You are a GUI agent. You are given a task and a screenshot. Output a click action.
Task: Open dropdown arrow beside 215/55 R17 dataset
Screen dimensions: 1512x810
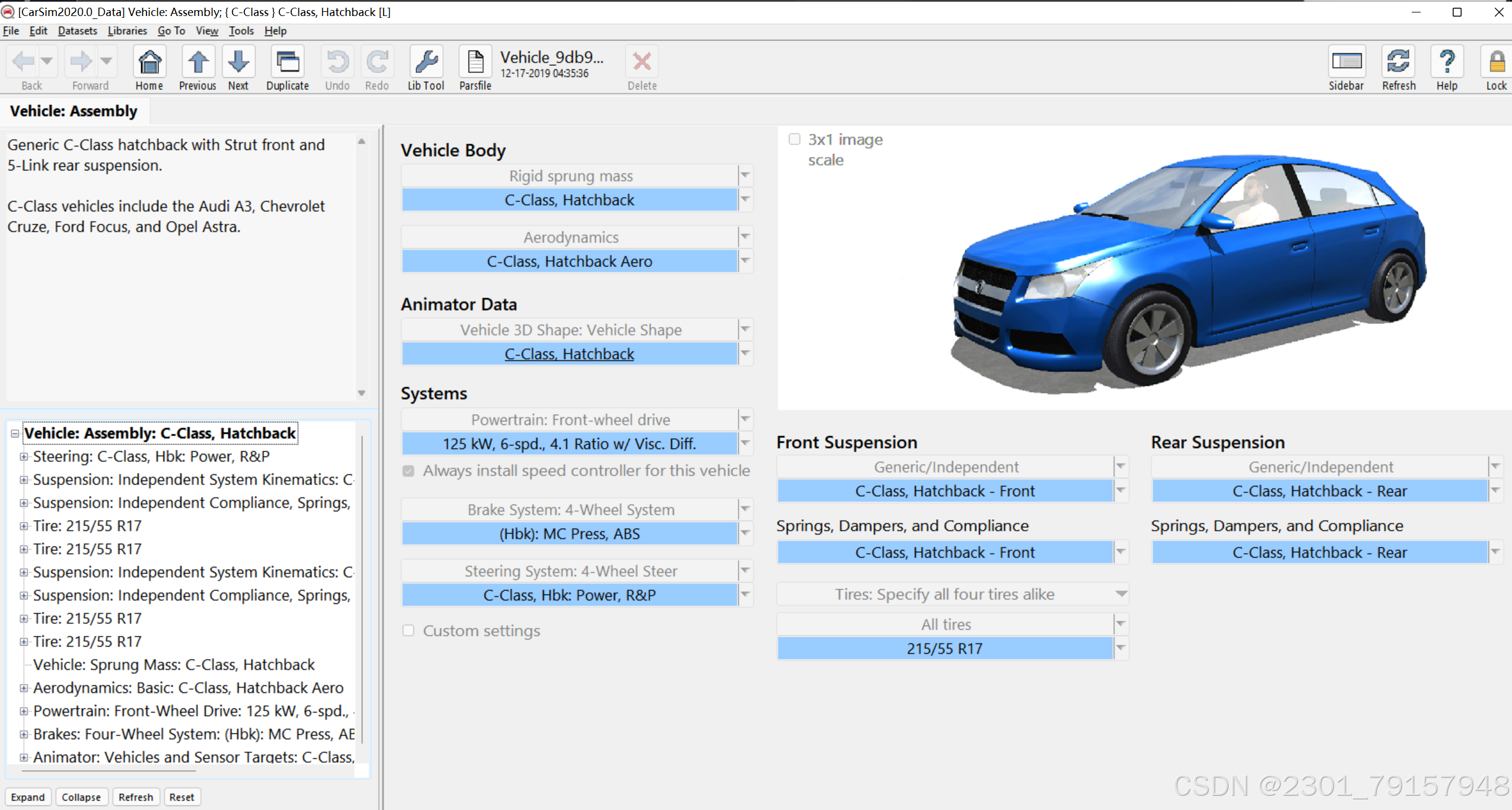pyautogui.click(x=1121, y=648)
